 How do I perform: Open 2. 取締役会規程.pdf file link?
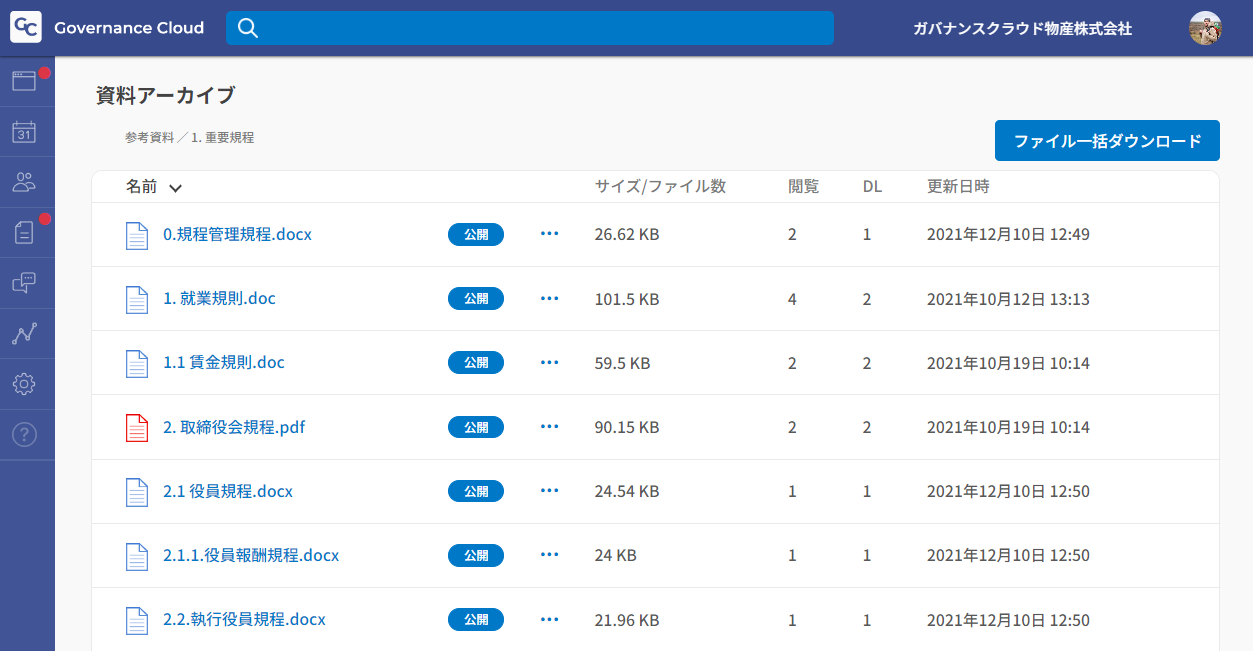[x=234, y=427]
